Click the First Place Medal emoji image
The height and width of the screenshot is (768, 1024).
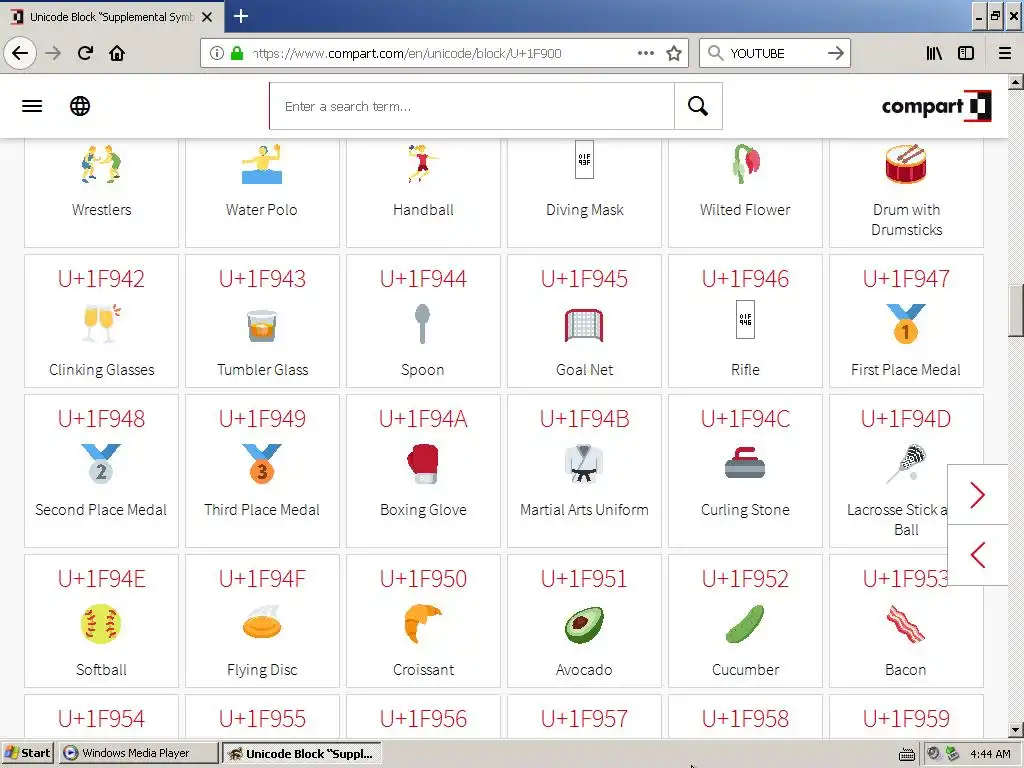click(x=906, y=324)
